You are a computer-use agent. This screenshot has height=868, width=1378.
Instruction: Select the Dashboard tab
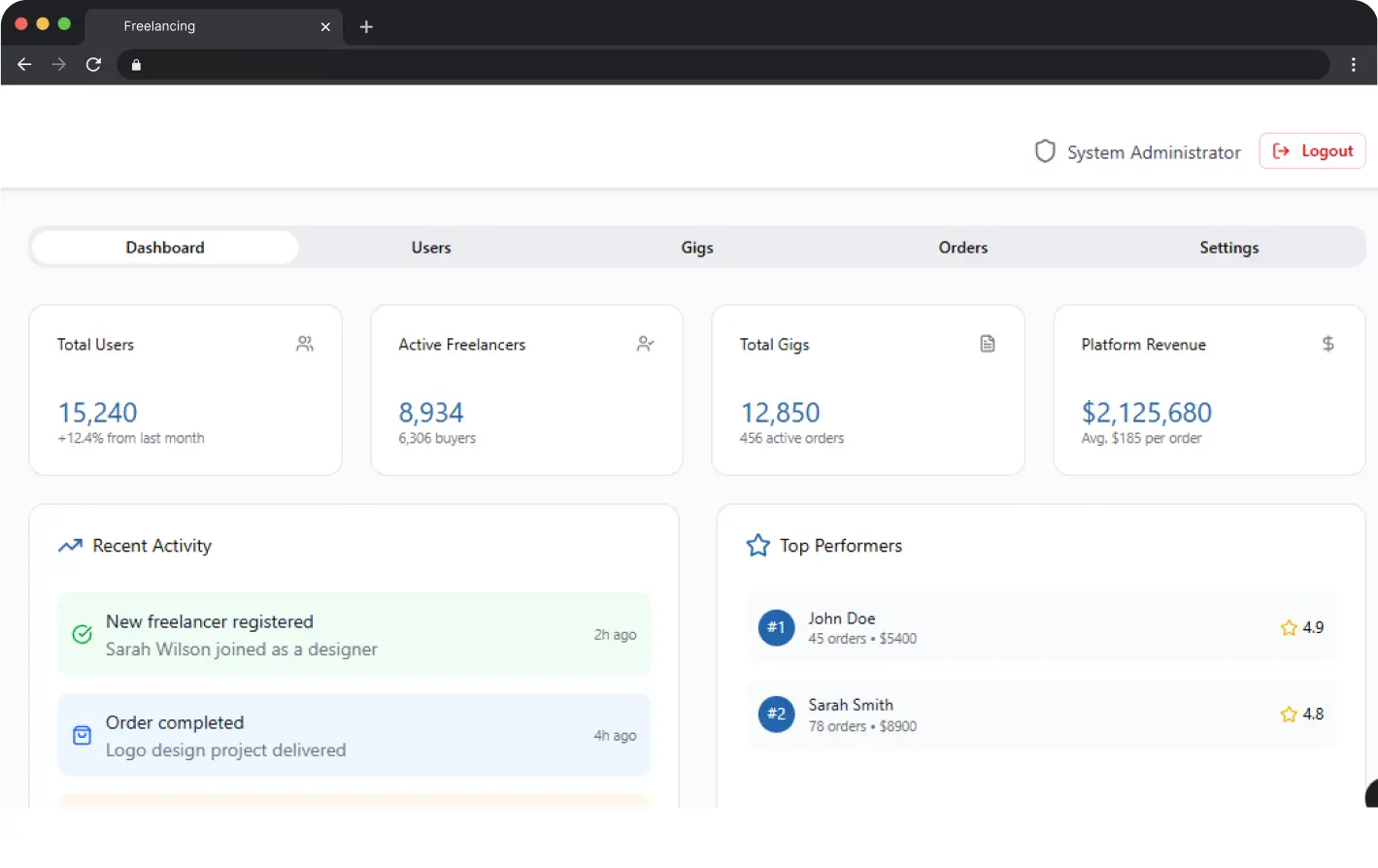point(165,248)
